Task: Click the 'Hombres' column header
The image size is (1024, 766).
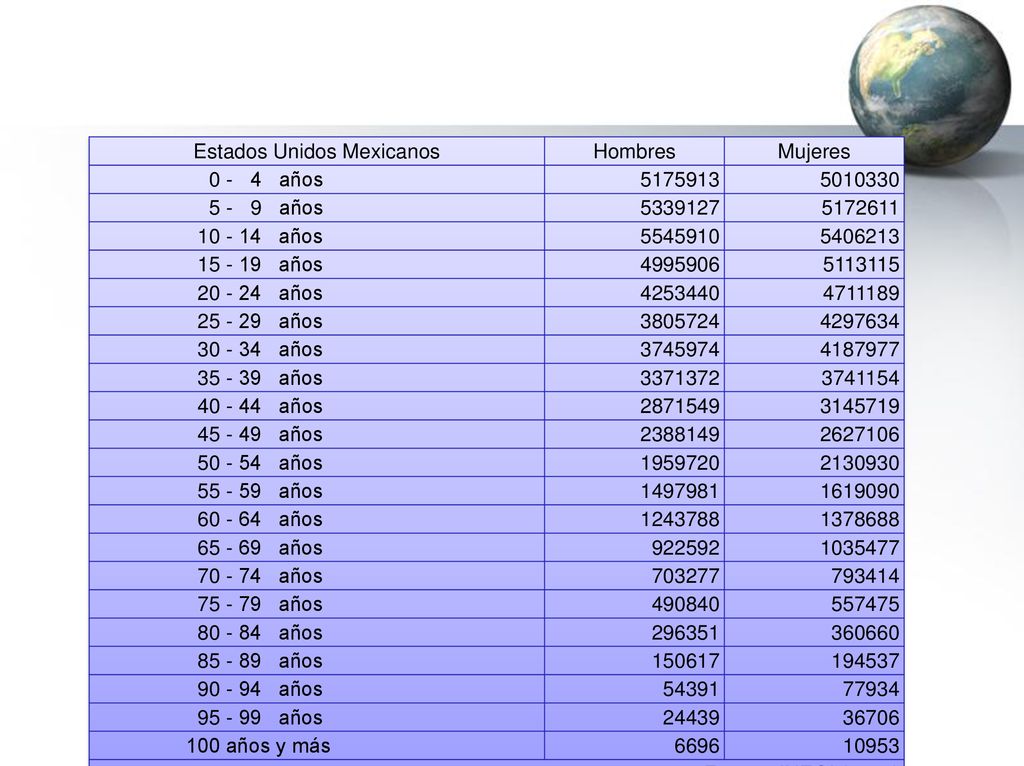Action: tap(634, 152)
